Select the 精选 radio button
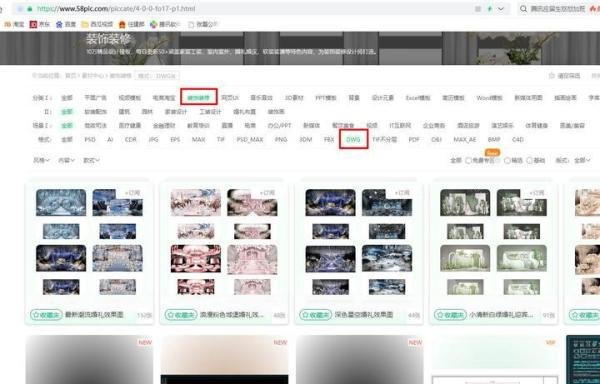Viewport: 600px width, 384px height. pos(507,161)
